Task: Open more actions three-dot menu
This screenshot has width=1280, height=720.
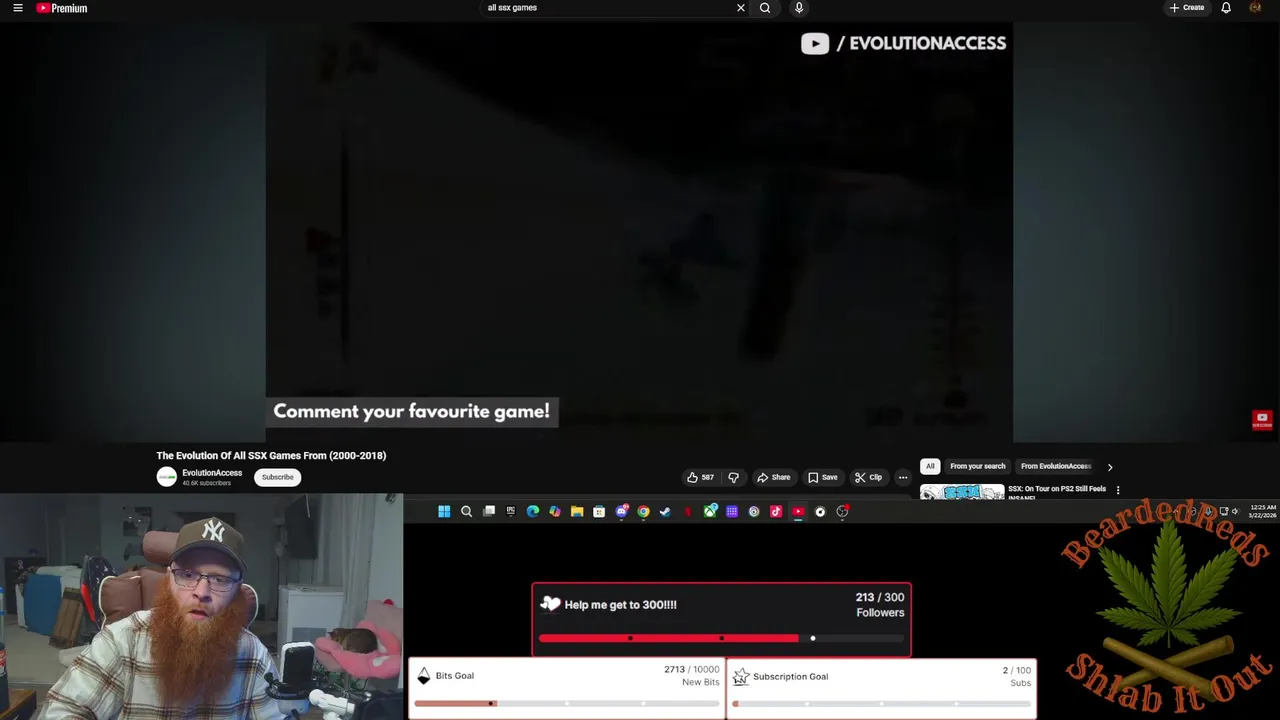Action: point(902,477)
